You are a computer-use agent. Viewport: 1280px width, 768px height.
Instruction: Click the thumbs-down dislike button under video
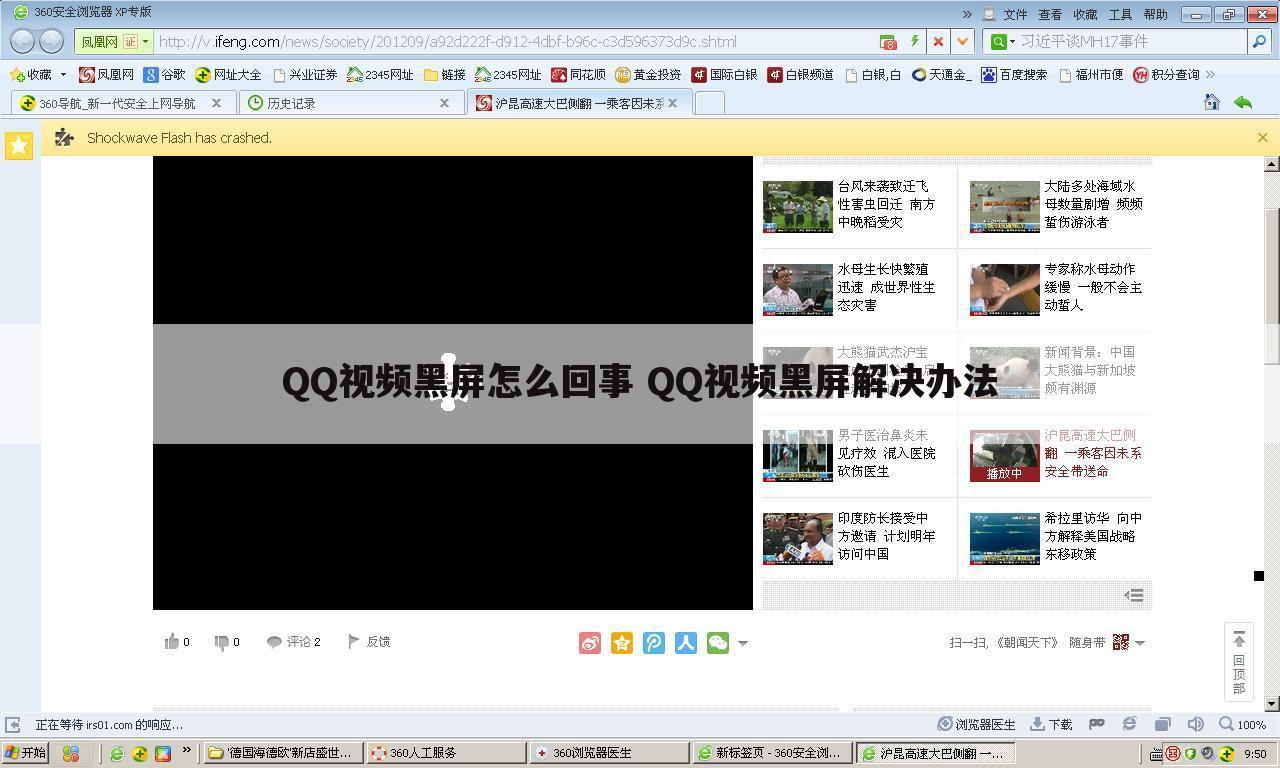(x=221, y=641)
